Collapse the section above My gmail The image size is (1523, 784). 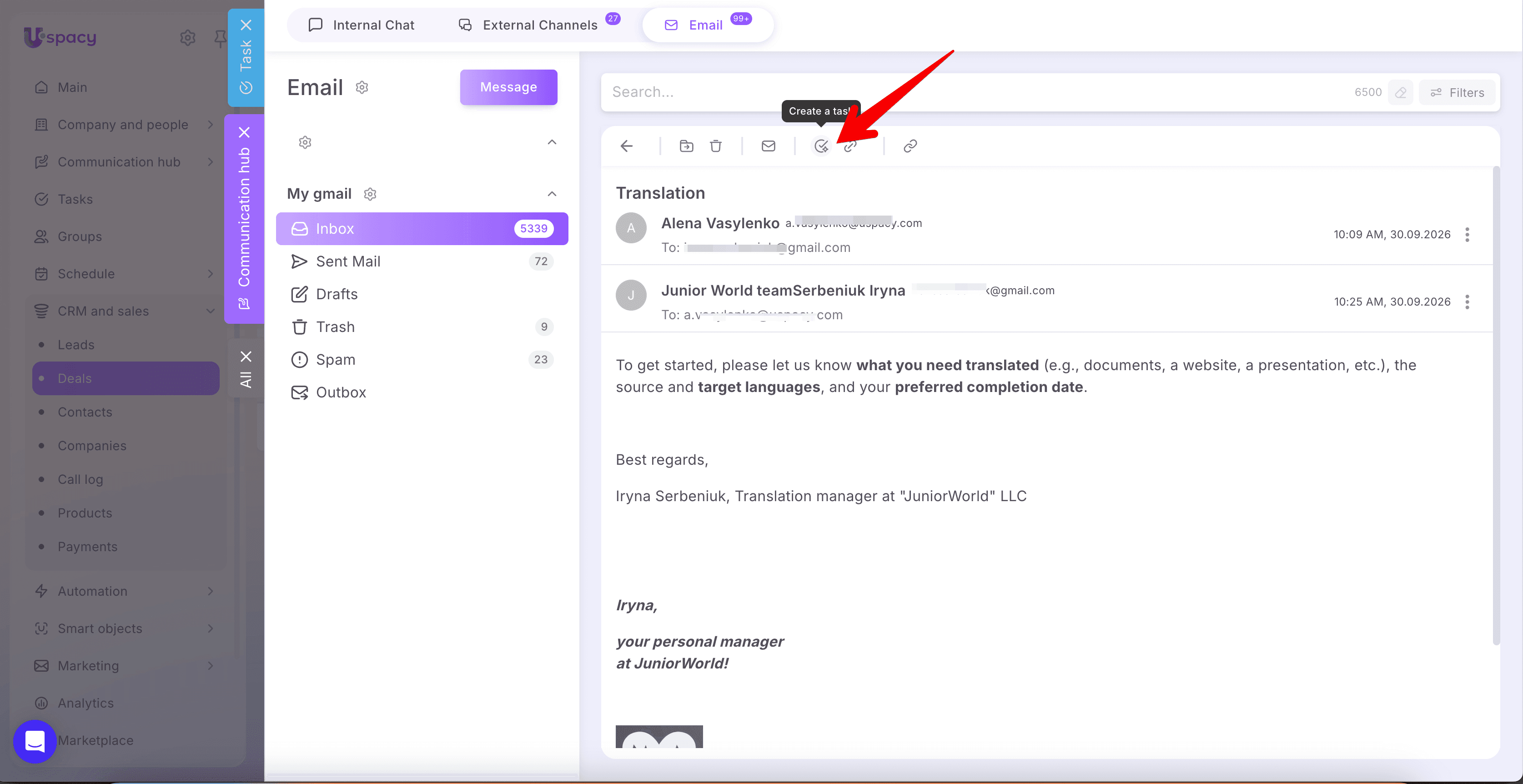click(x=552, y=142)
